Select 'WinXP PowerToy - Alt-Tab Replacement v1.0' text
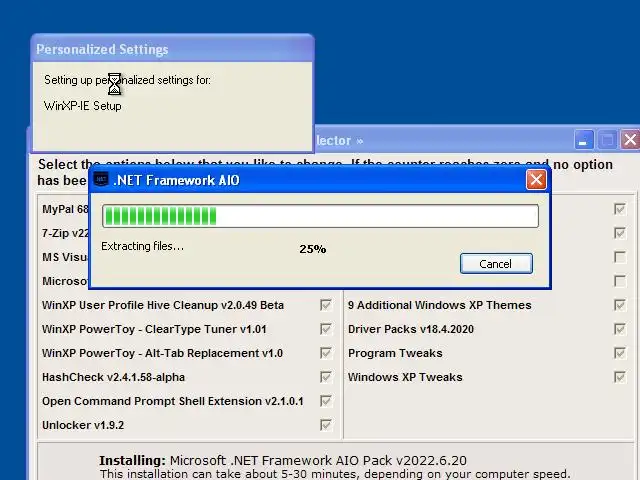Viewport: 640px width, 480px height. coord(162,353)
